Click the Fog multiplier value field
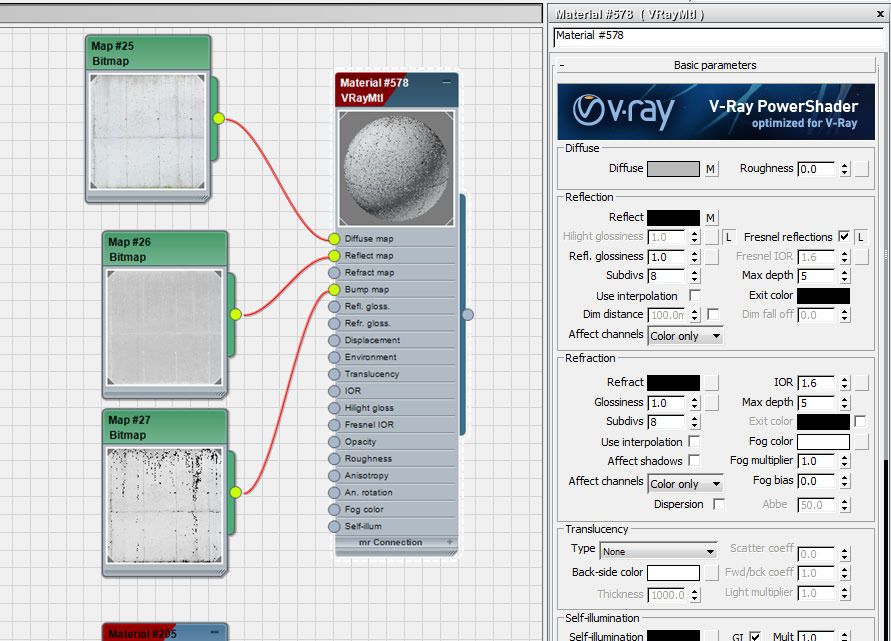Image resolution: width=891 pixels, height=641 pixels. click(817, 461)
